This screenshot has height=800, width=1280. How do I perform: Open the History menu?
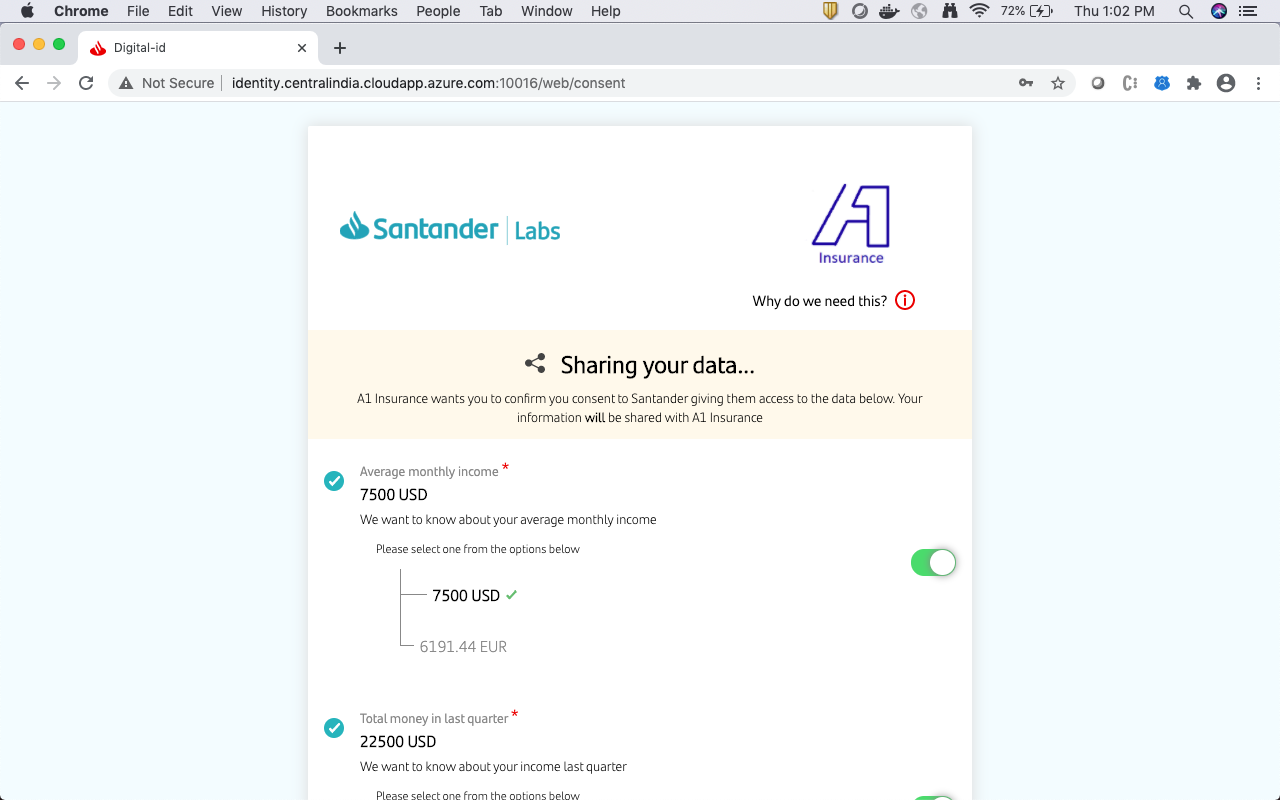(x=284, y=11)
